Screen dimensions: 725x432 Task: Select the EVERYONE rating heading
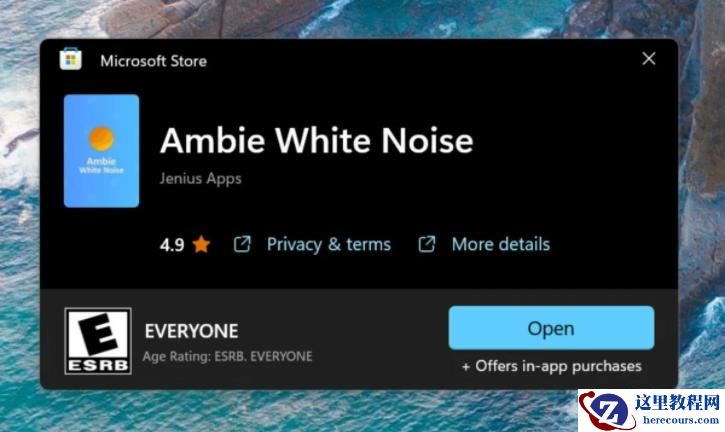click(x=191, y=331)
